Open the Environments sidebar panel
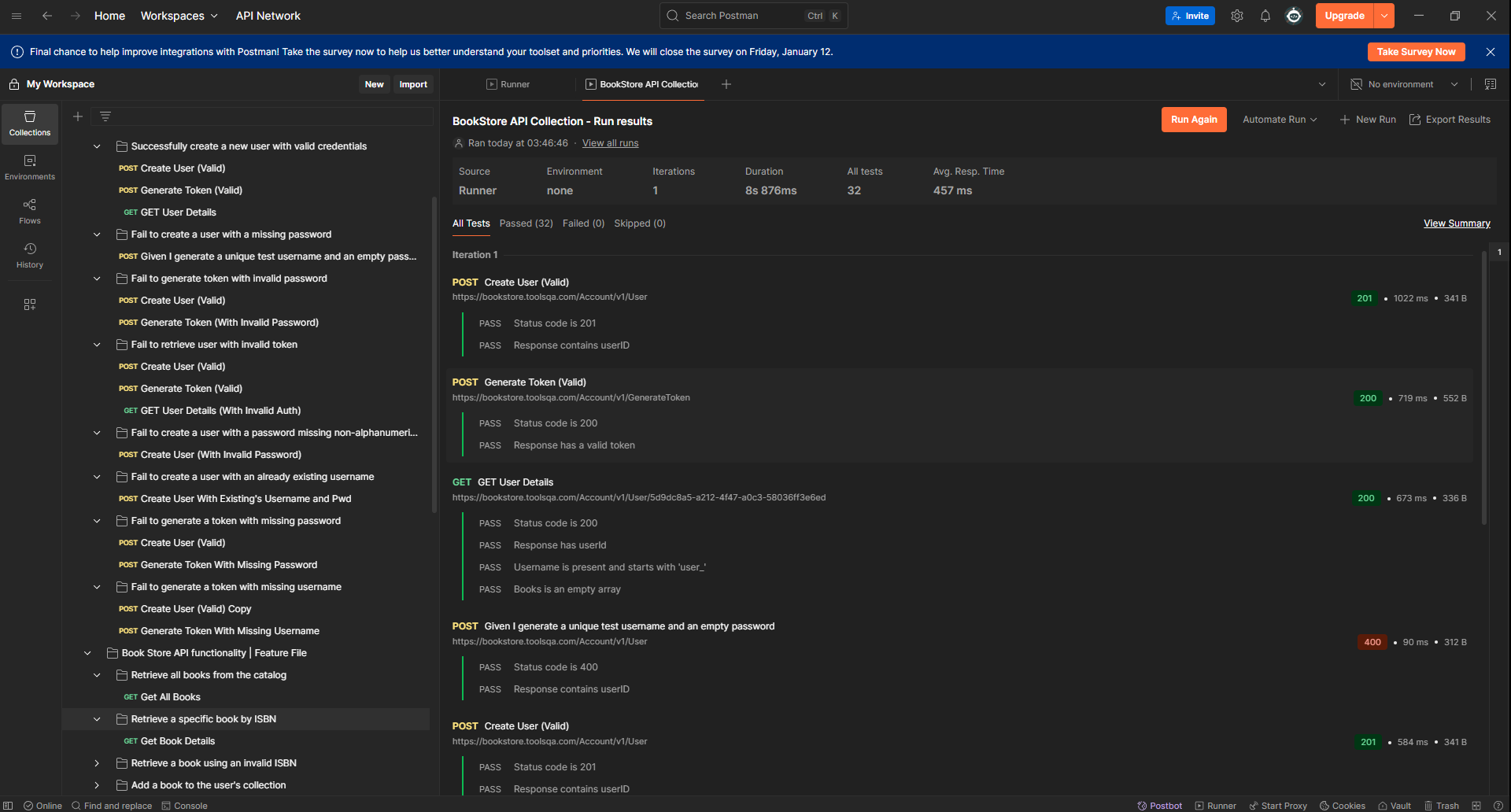1511x812 pixels. tap(30, 168)
